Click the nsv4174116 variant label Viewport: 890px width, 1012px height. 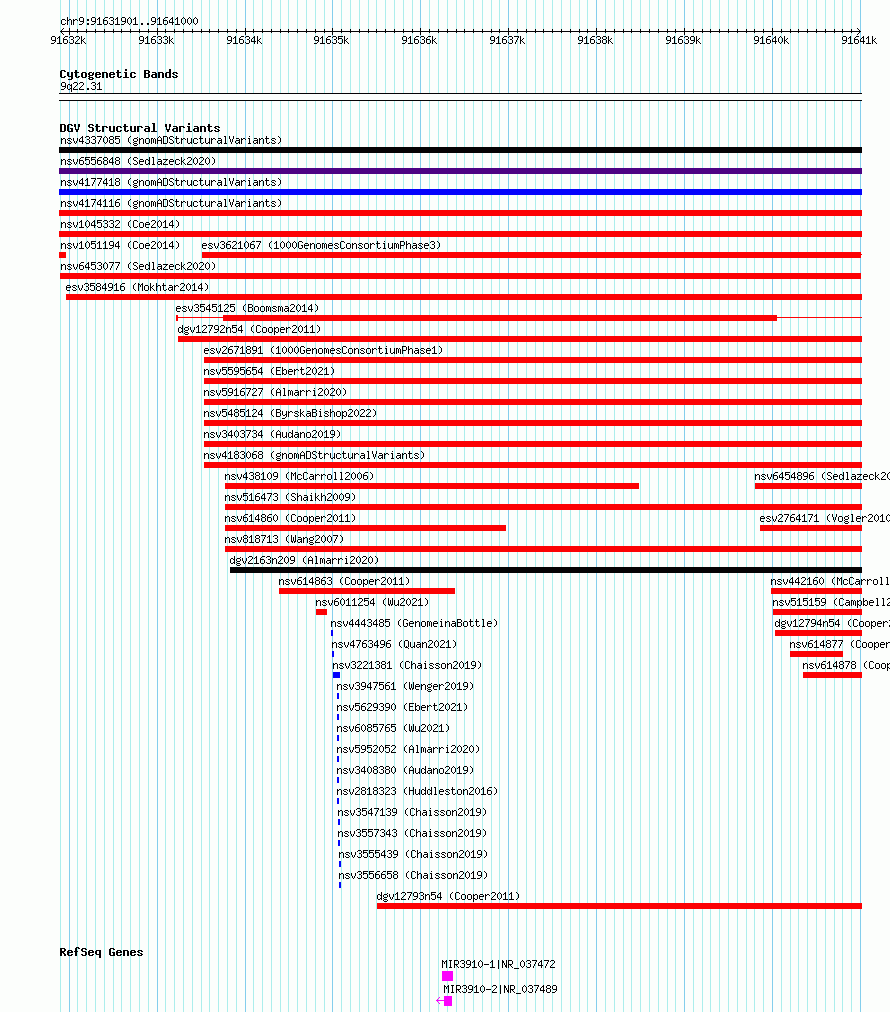[x=171, y=203]
